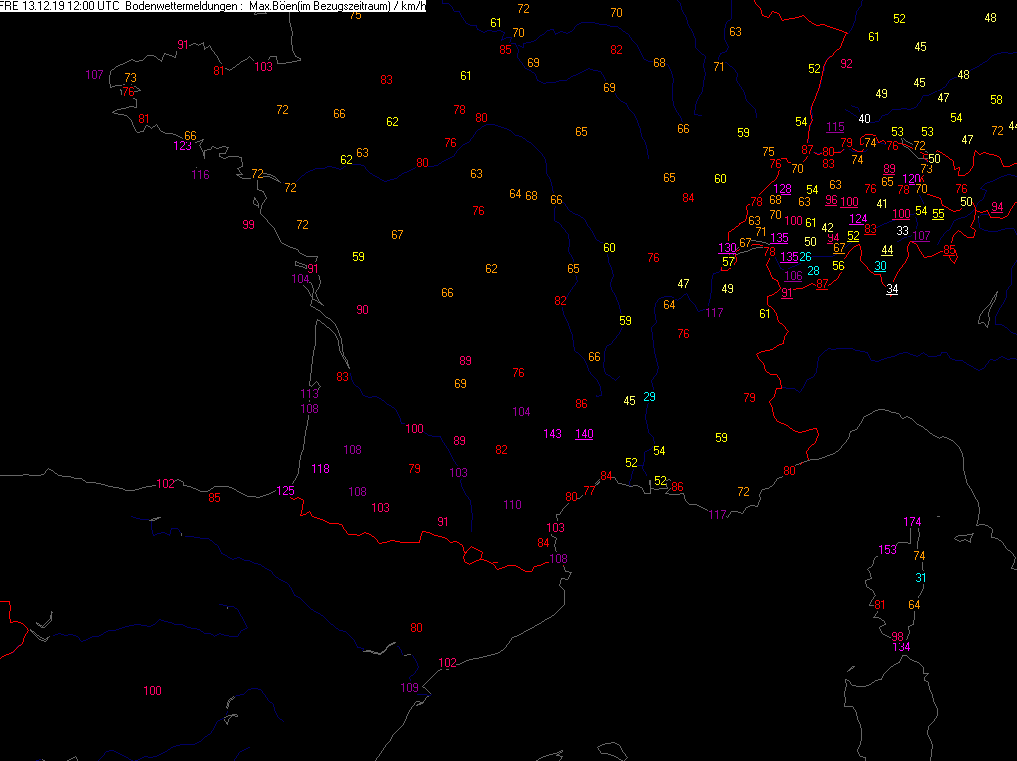This screenshot has width=1017, height=761.
Task: Select the underlined 128 station value
Action: [x=783, y=189]
